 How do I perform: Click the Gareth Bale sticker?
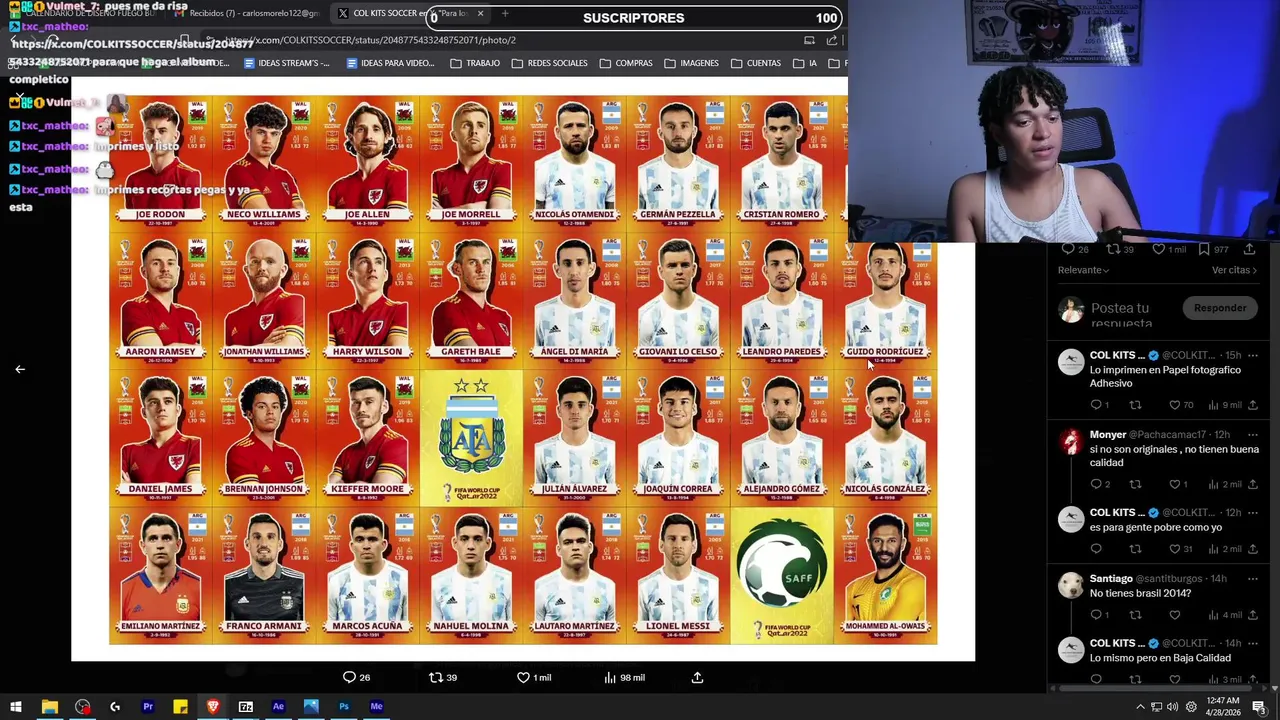point(471,300)
